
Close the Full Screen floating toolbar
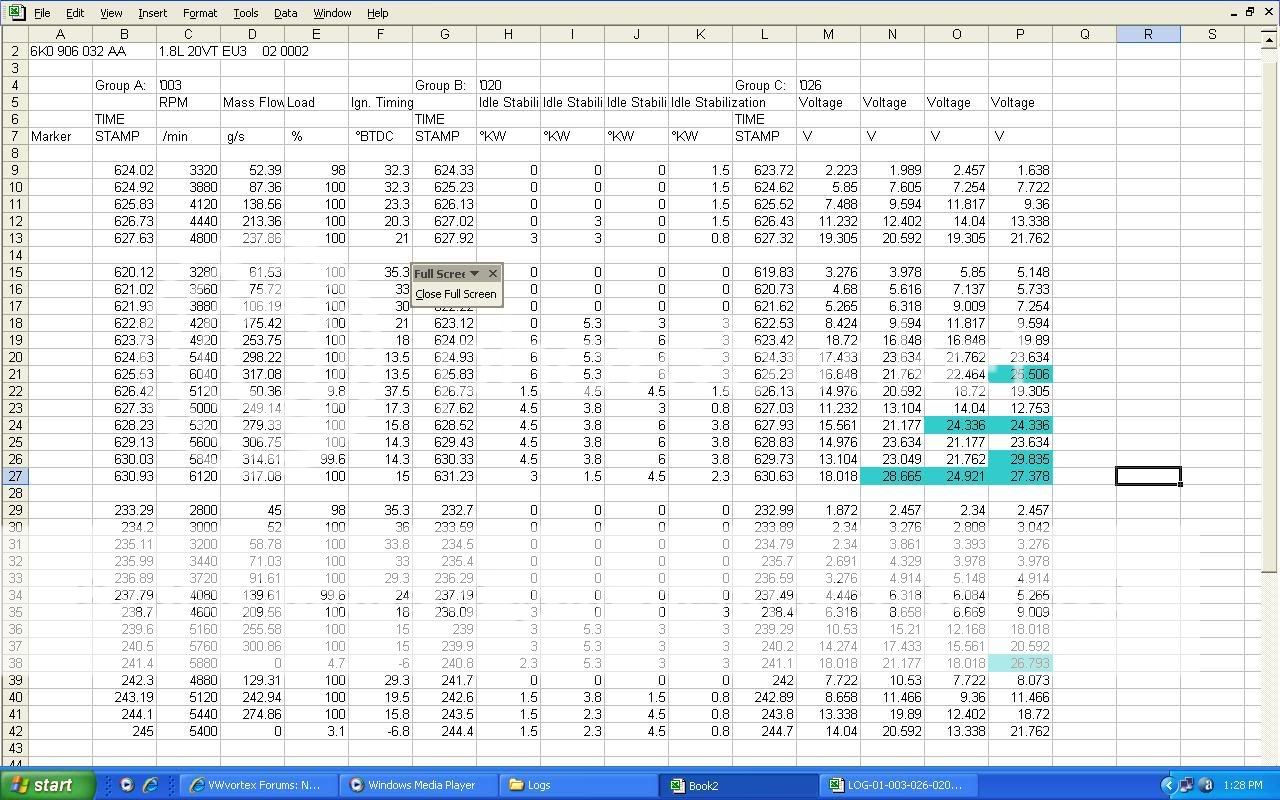coord(492,273)
